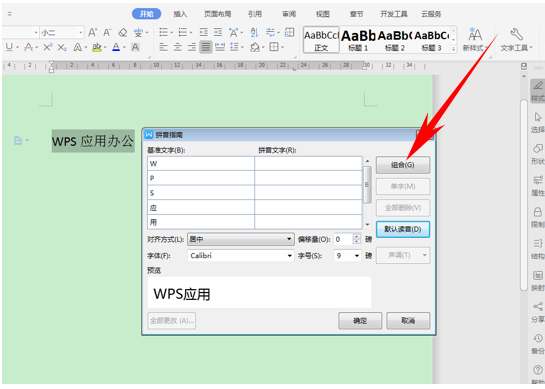
Task: Shrink font size with the A- icon
Action: click(x=107, y=33)
